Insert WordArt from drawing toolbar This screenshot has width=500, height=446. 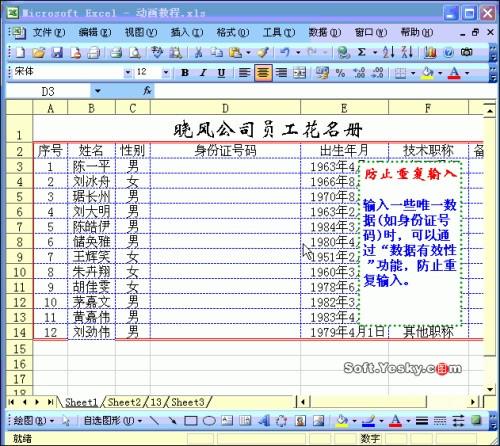click(264, 421)
